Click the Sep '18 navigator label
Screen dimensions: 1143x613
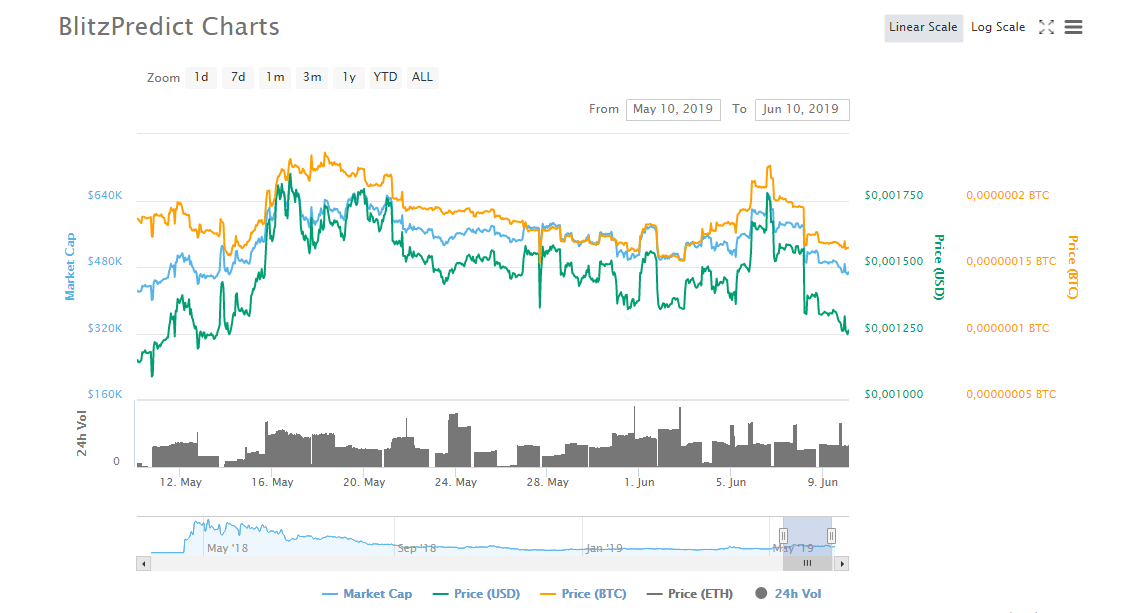pos(417,548)
